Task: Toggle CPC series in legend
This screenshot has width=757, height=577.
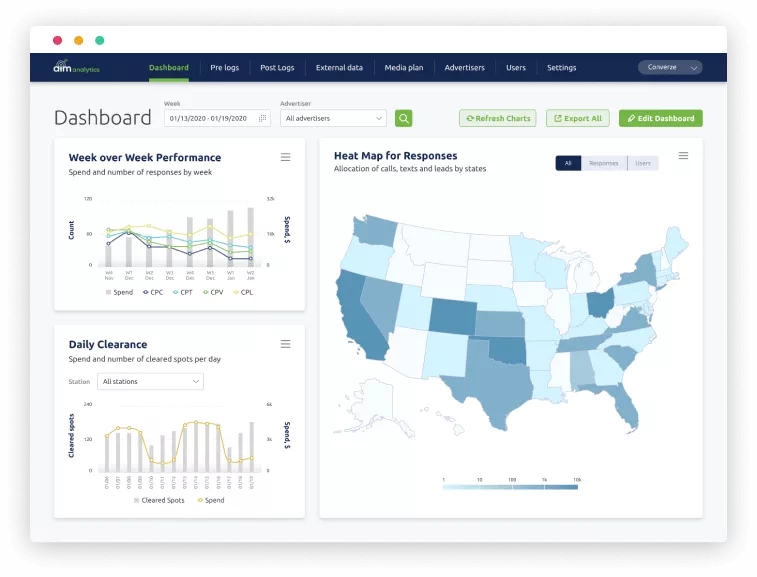Action: (153, 292)
